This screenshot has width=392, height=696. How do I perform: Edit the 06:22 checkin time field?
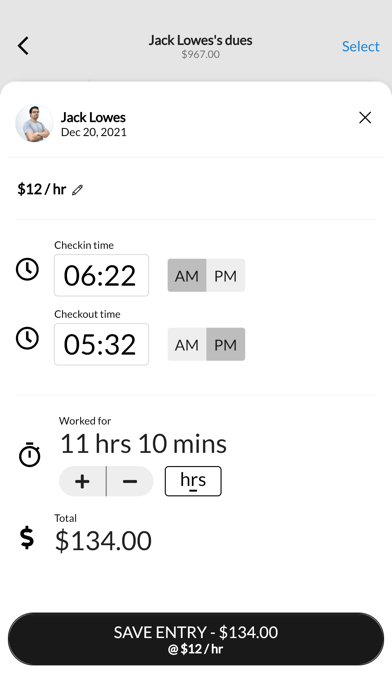point(101,275)
